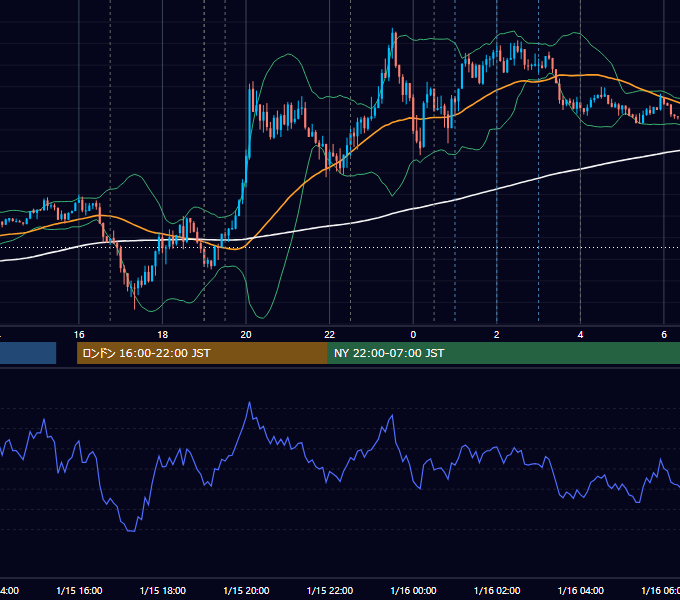Image resolution: width=680 pixels, height=600 pixels.
Task: Click the 1/16 02:00 date label
Action: tap(497, 591)
